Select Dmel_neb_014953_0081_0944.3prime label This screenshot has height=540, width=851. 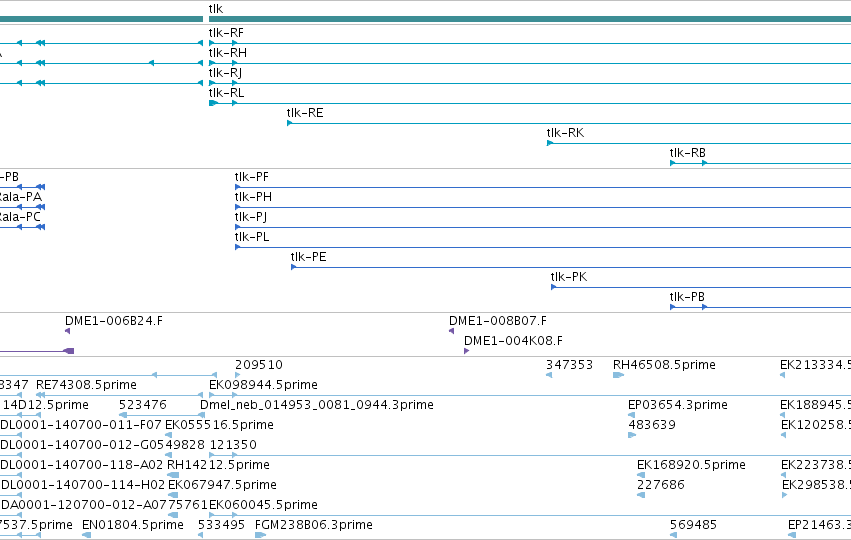(317, 405)
